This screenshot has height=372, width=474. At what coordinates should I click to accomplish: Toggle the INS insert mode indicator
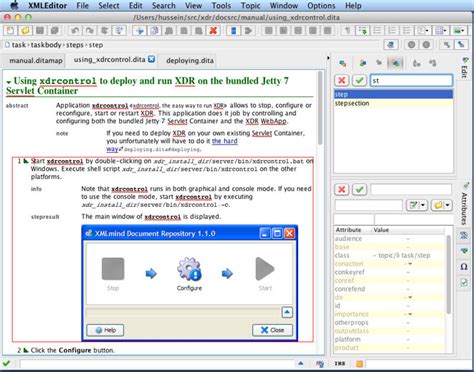(340, 364)
